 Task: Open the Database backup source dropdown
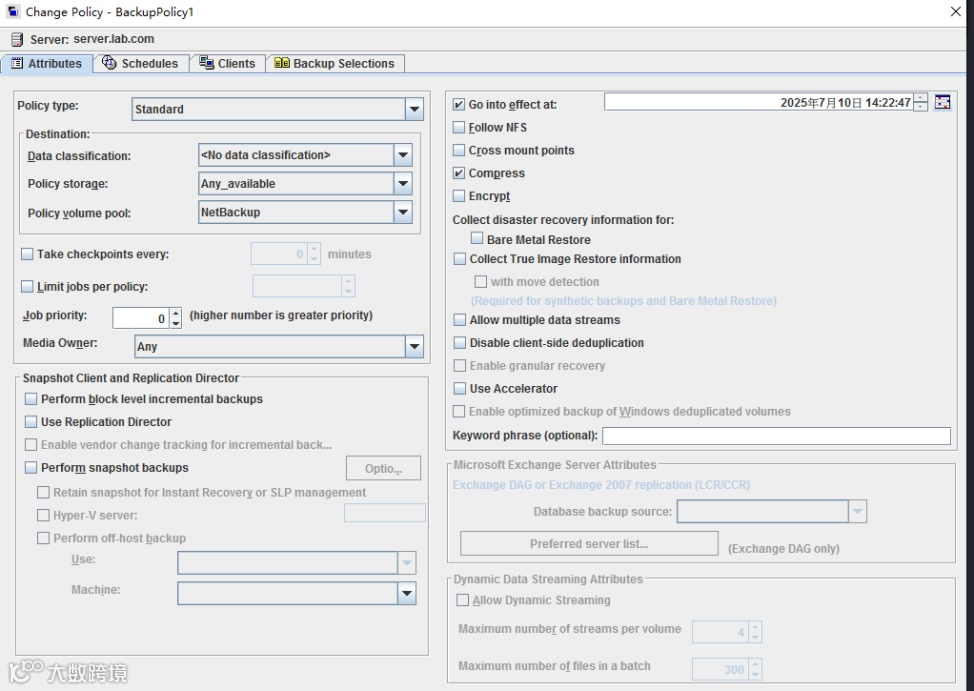coord(858,511)
